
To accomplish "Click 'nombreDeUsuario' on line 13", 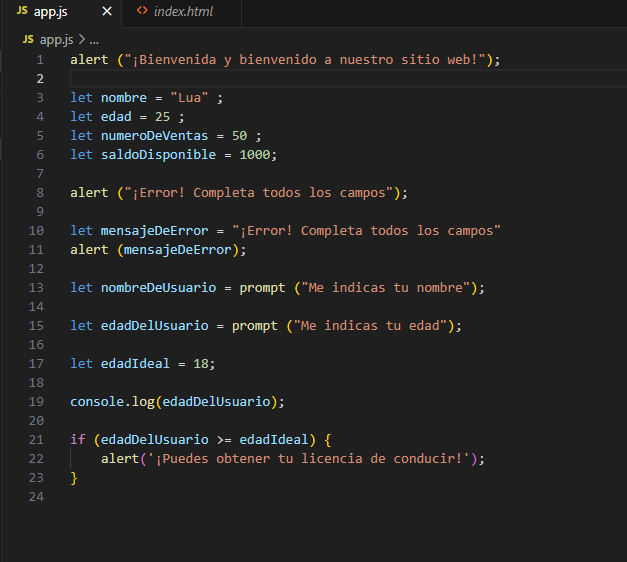I will pyautogui.click(x=158, y=288).
